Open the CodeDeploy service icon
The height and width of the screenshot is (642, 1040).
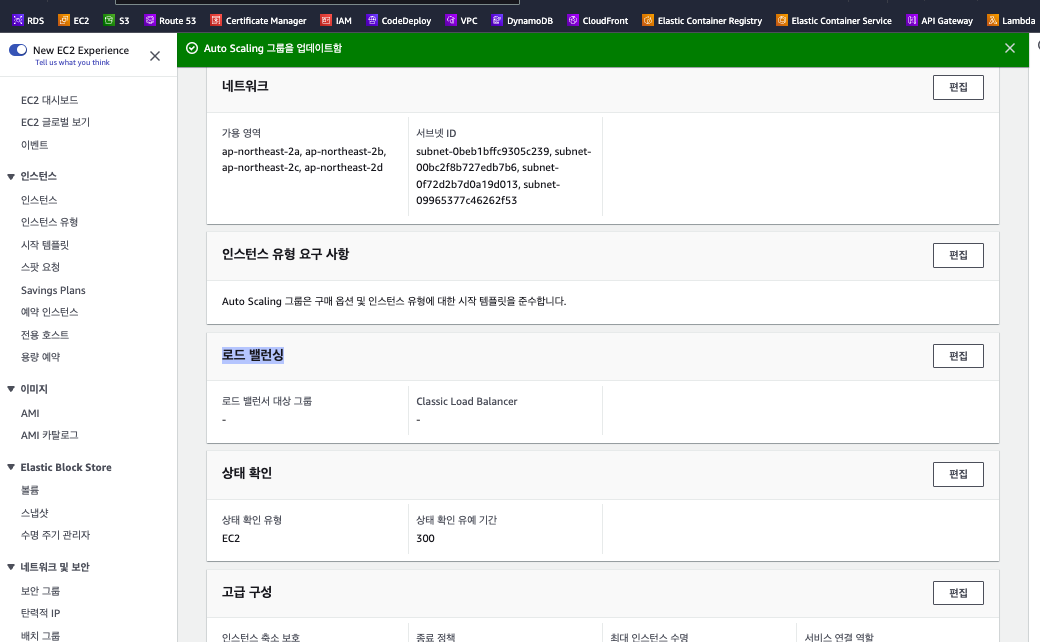click(x=372, y=21)
